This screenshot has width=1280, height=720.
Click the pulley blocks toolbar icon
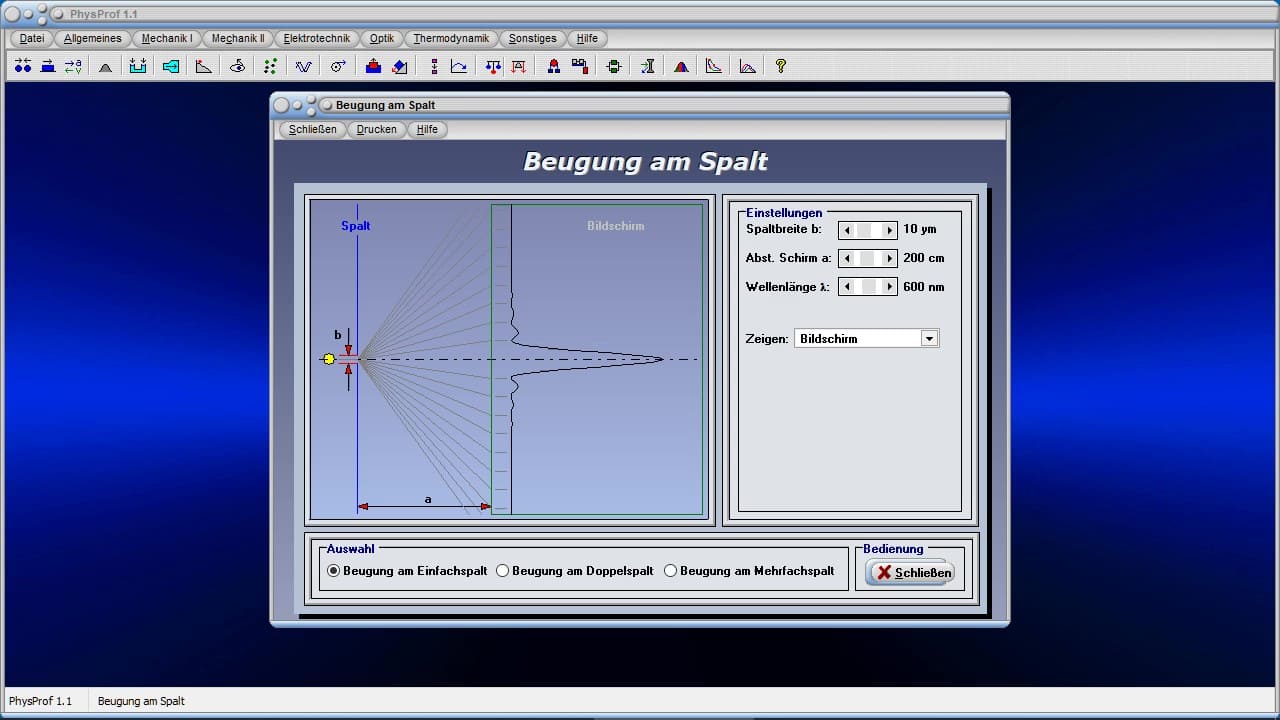pyautogui.click(x=579, y=66)
